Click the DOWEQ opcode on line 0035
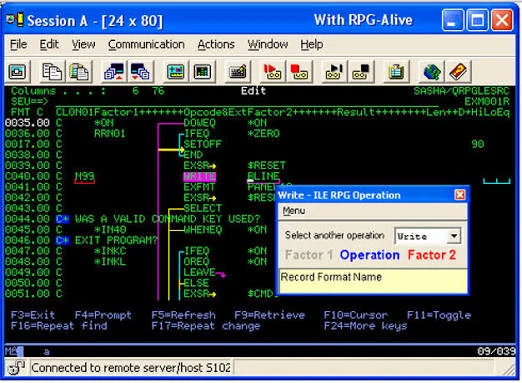Viewport: 522px width, 383px height. pyautogui.click(x=200, y=123)
